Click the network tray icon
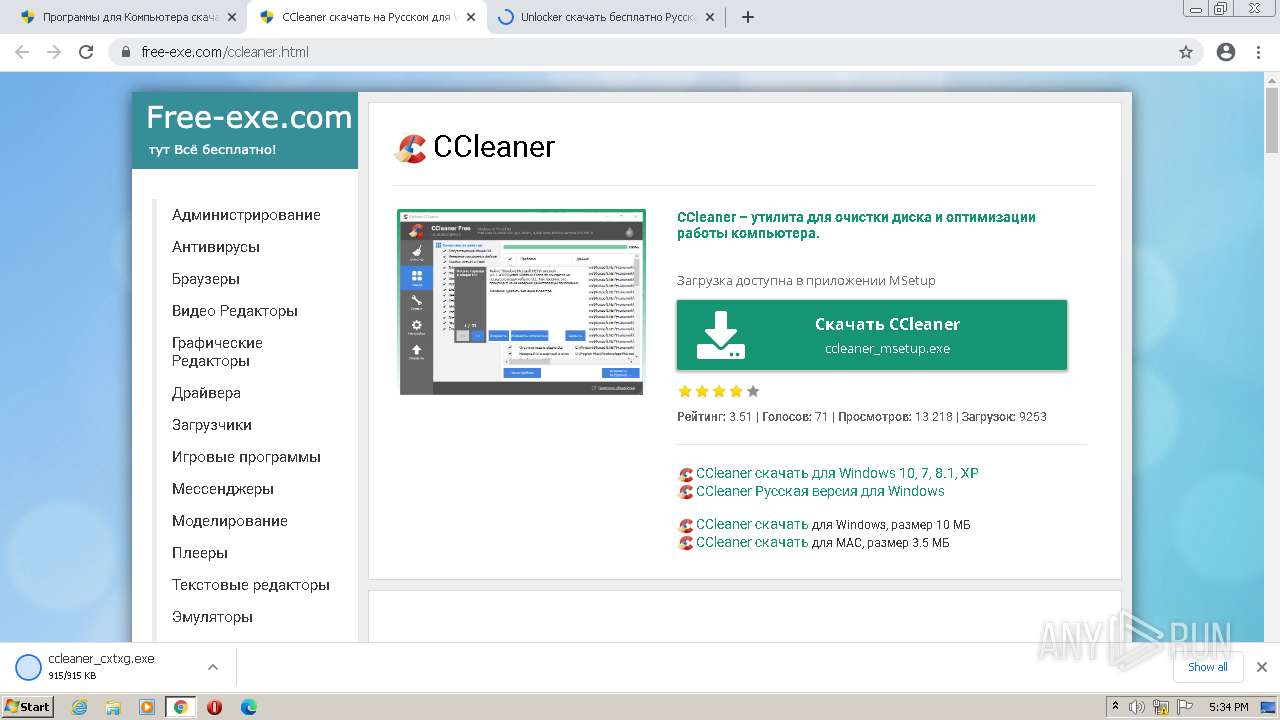The height and width of the screenshot is (720, 1280). pos(1161,707)
